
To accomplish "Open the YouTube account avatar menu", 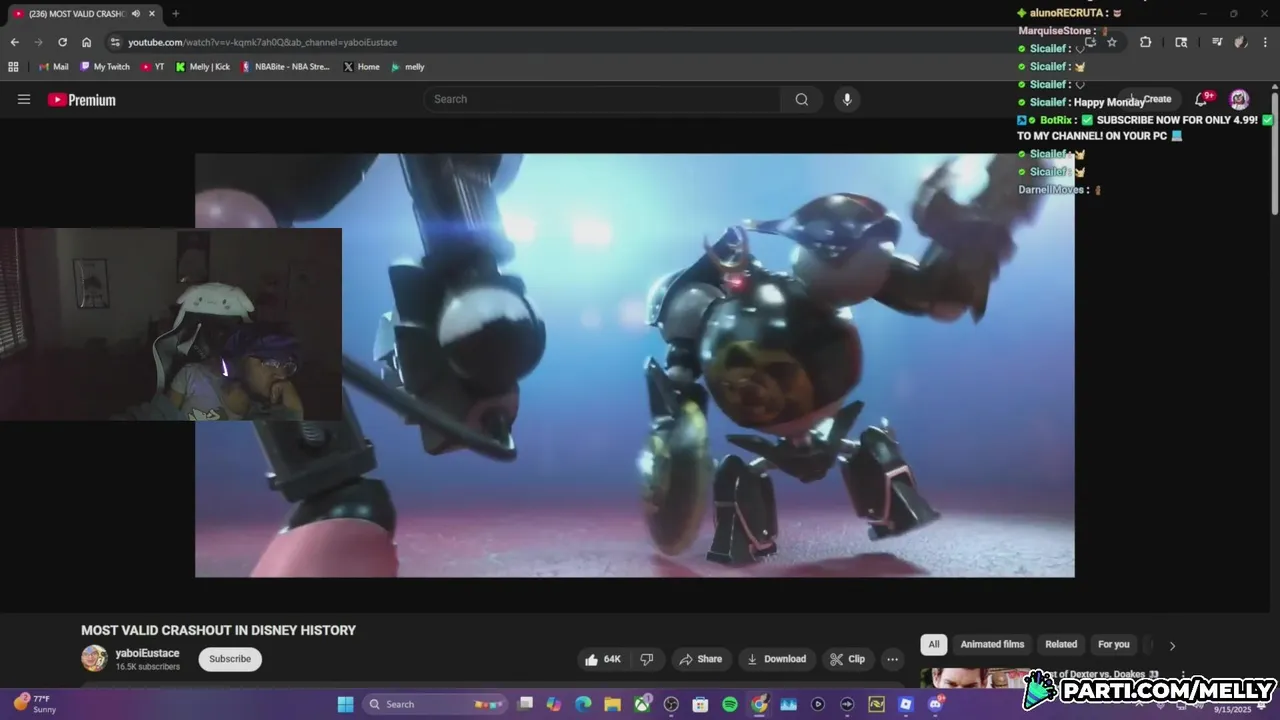I will 1239,99.
